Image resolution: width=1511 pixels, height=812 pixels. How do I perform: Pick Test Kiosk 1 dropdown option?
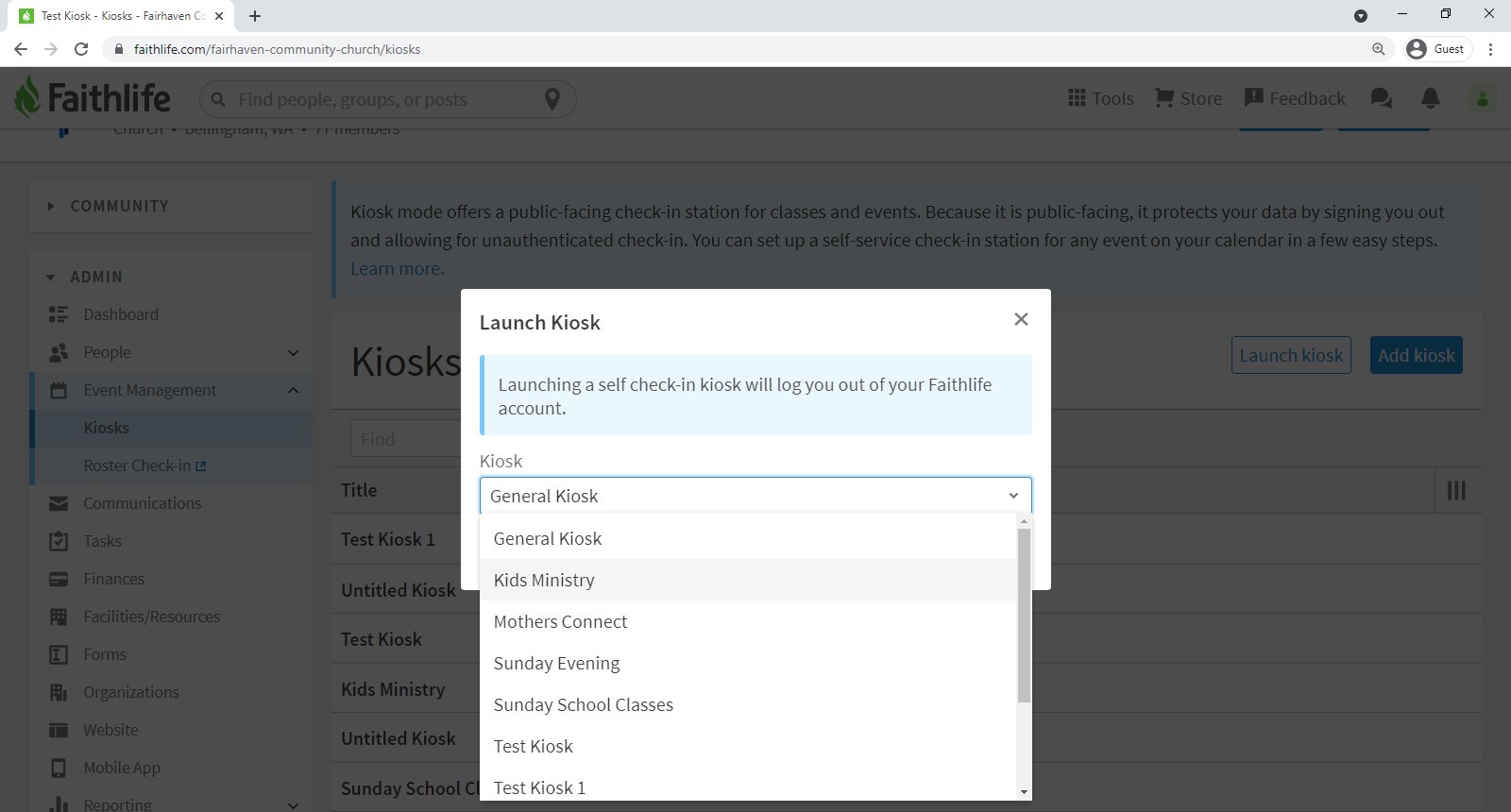tap(748, 787)
